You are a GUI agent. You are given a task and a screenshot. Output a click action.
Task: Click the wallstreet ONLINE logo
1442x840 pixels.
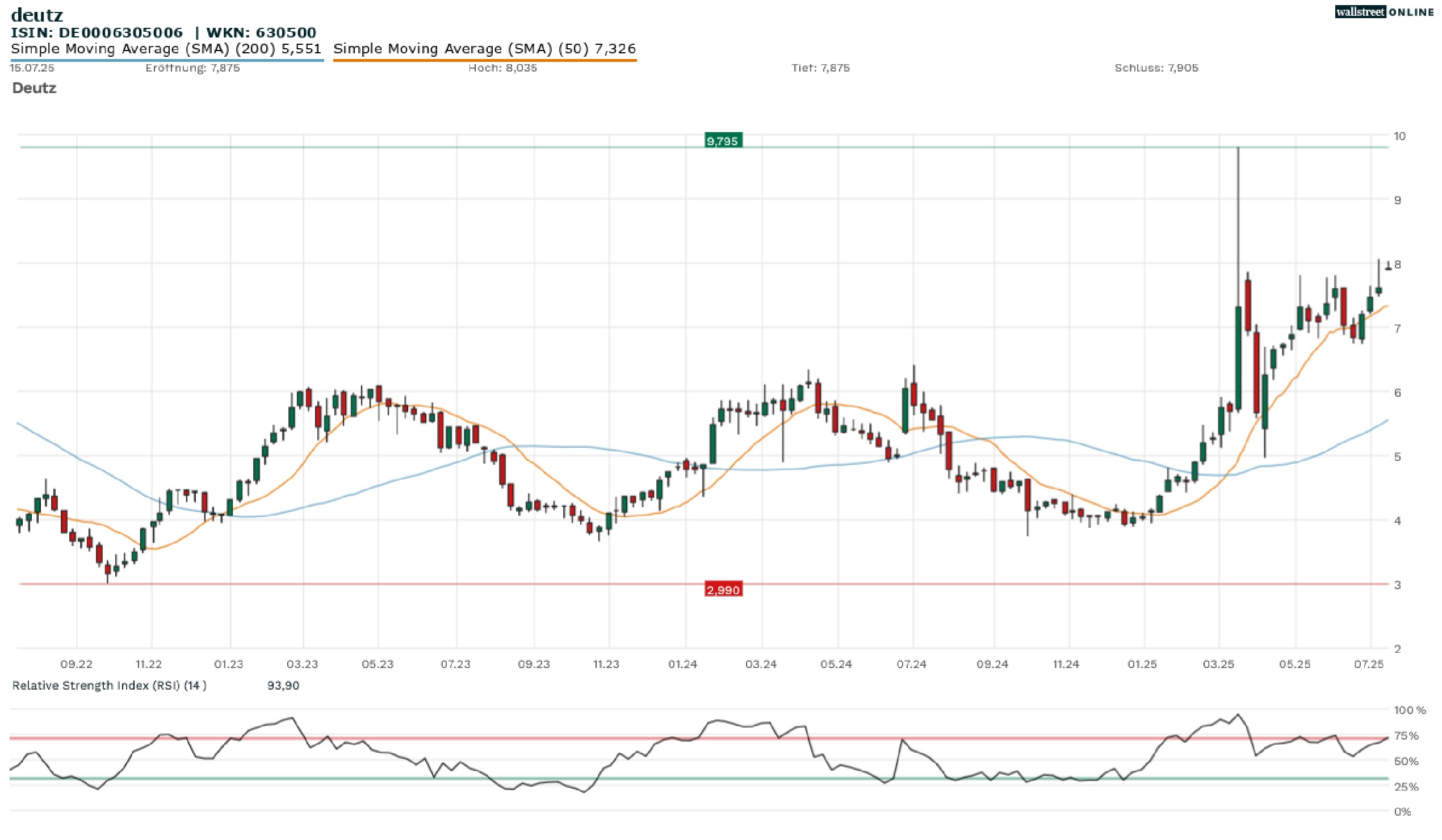click(x=1384, y=12)
